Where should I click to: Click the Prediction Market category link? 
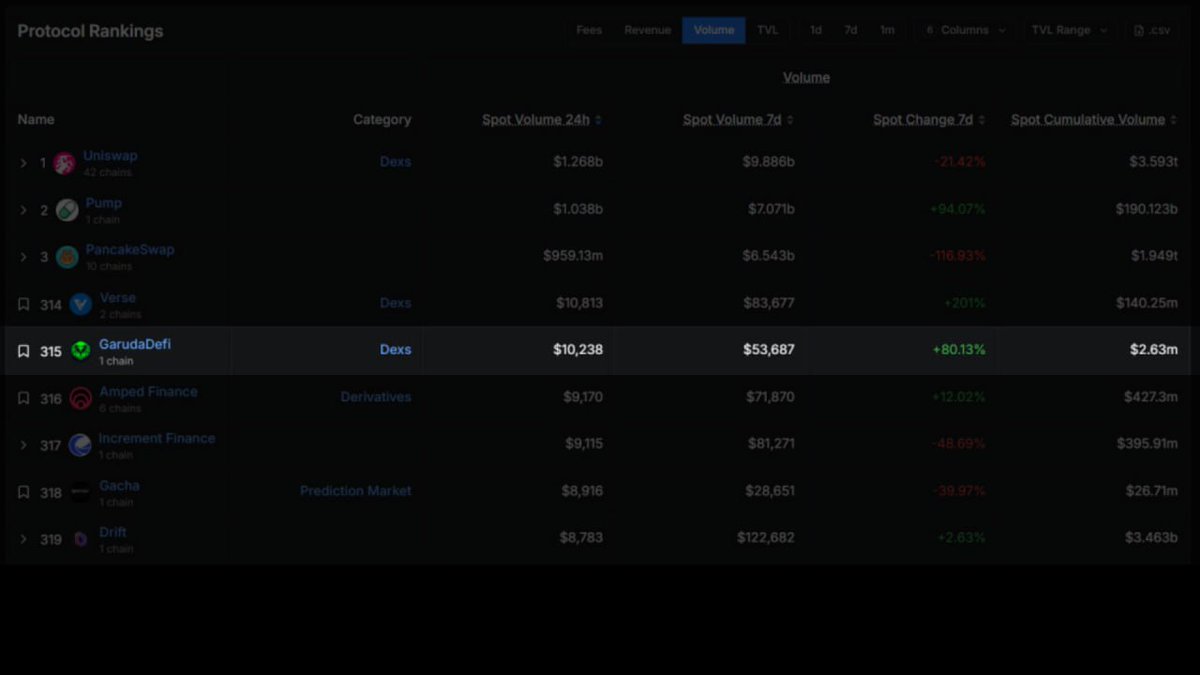coord(356,491)
